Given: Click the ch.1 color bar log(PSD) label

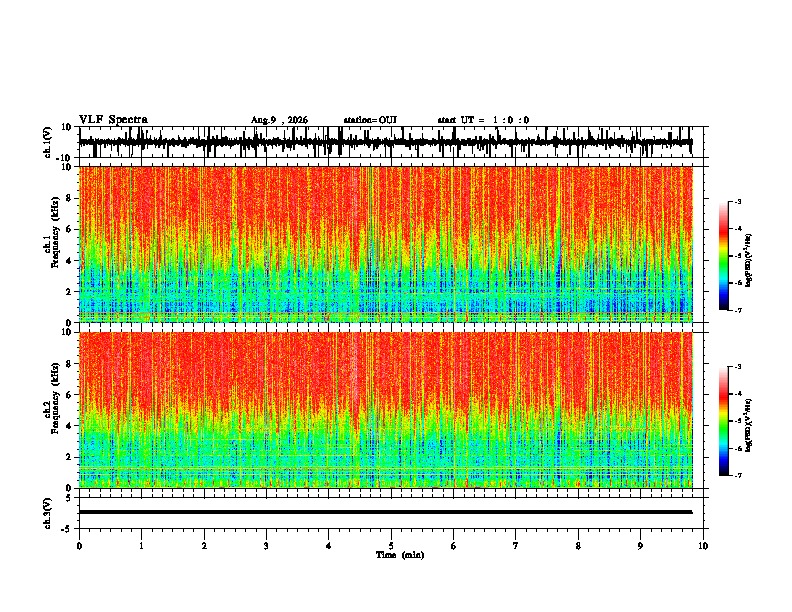Looking at the screenshot, I should tap(748, 260).
